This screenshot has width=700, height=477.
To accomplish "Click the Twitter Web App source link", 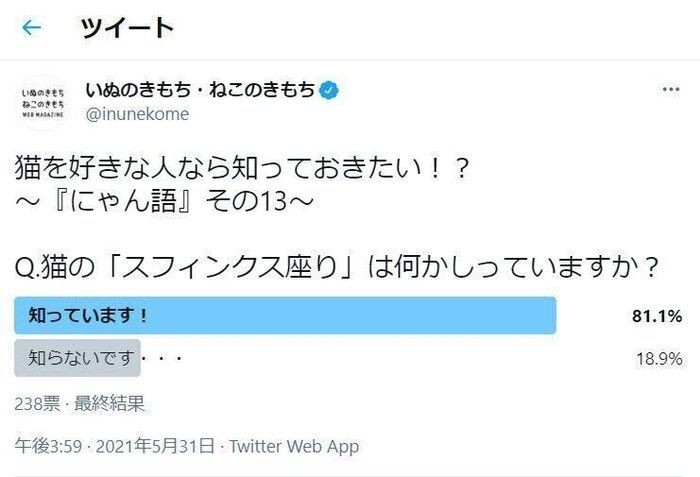I will (x=294, y=446).
